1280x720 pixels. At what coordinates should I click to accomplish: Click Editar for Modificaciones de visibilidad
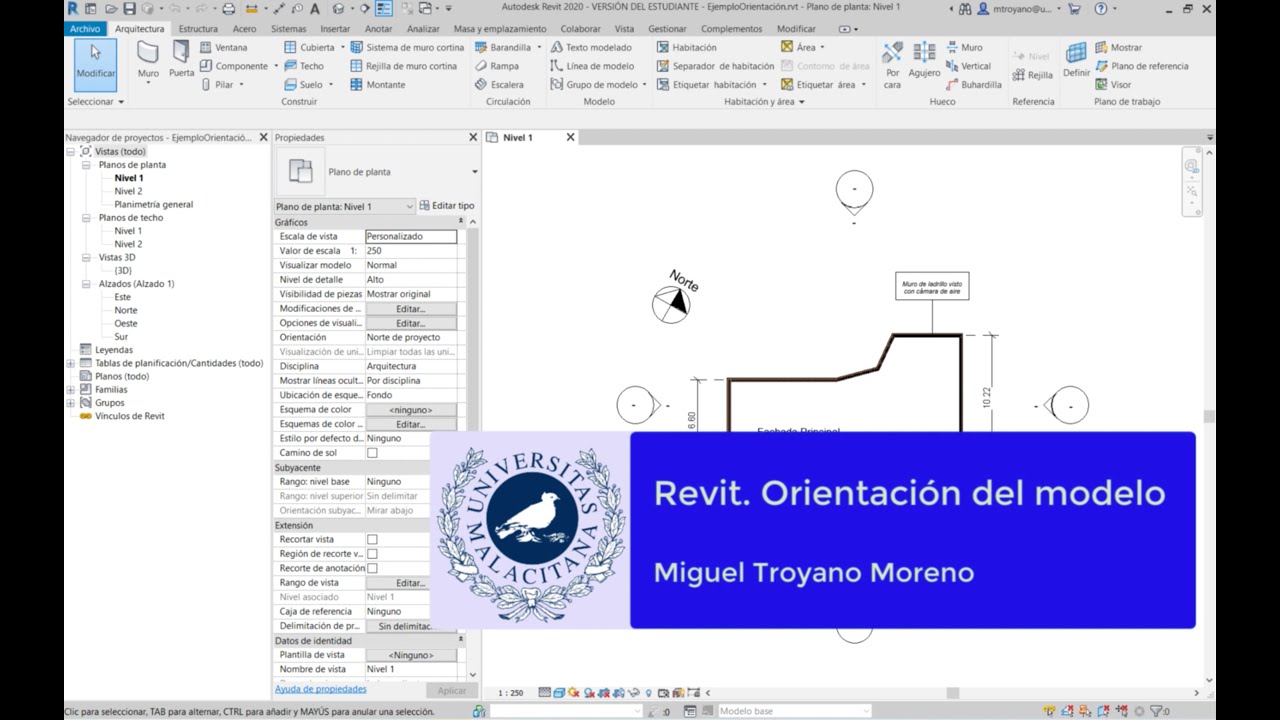411,309
